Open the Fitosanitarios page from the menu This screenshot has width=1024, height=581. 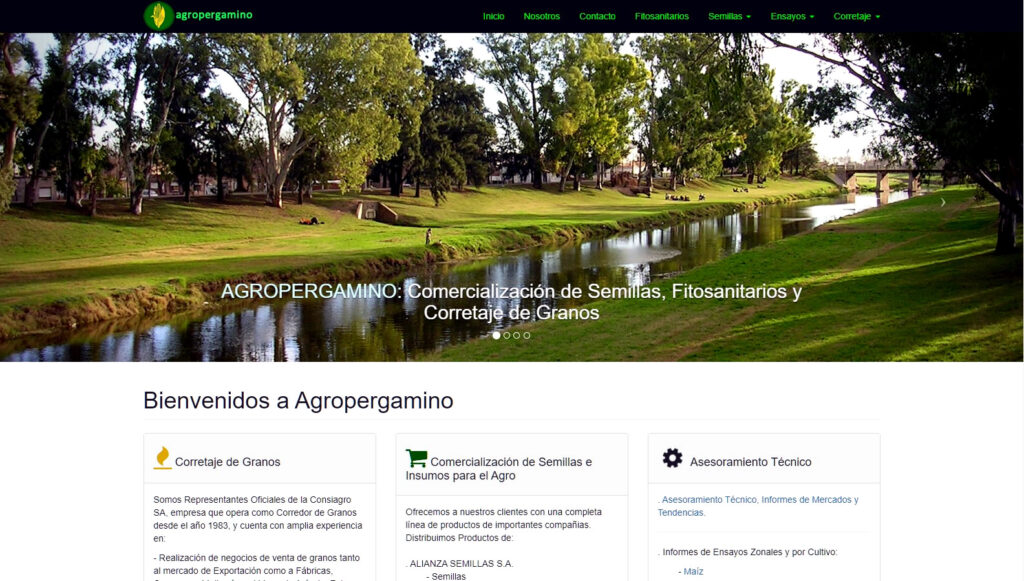661,16
